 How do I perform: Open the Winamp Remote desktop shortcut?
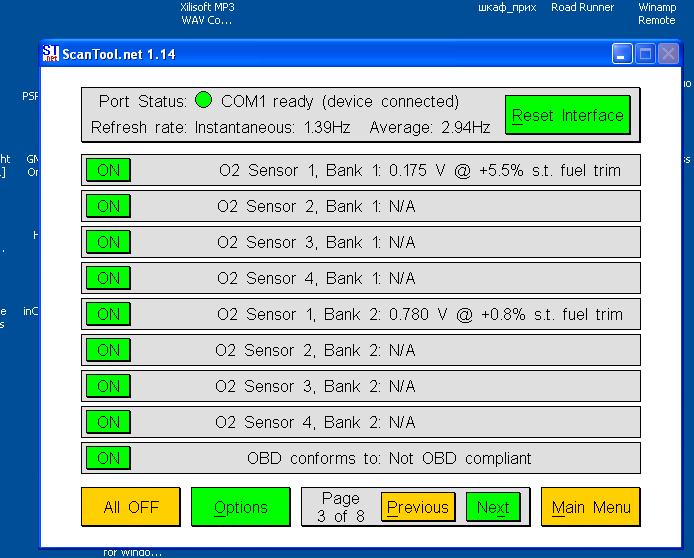tap(656, 13)
